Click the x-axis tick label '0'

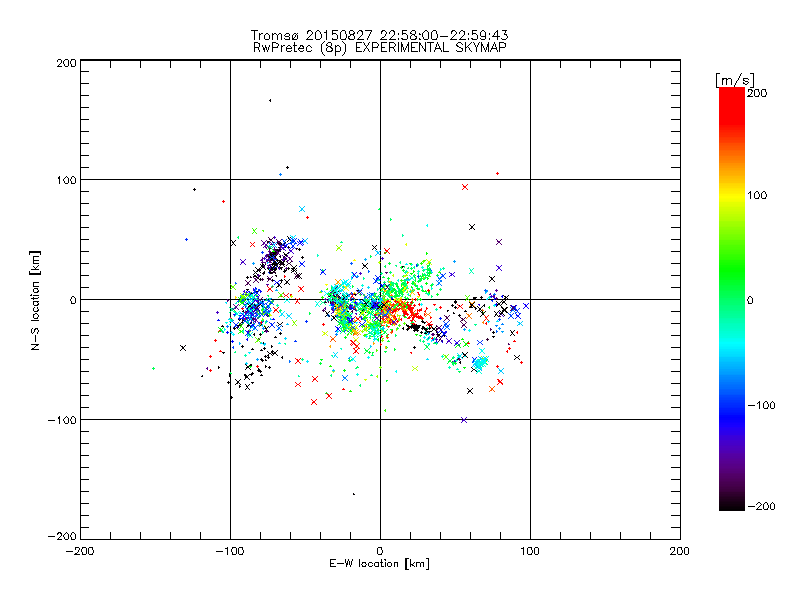pyautogui.click(x=380, y=551)
